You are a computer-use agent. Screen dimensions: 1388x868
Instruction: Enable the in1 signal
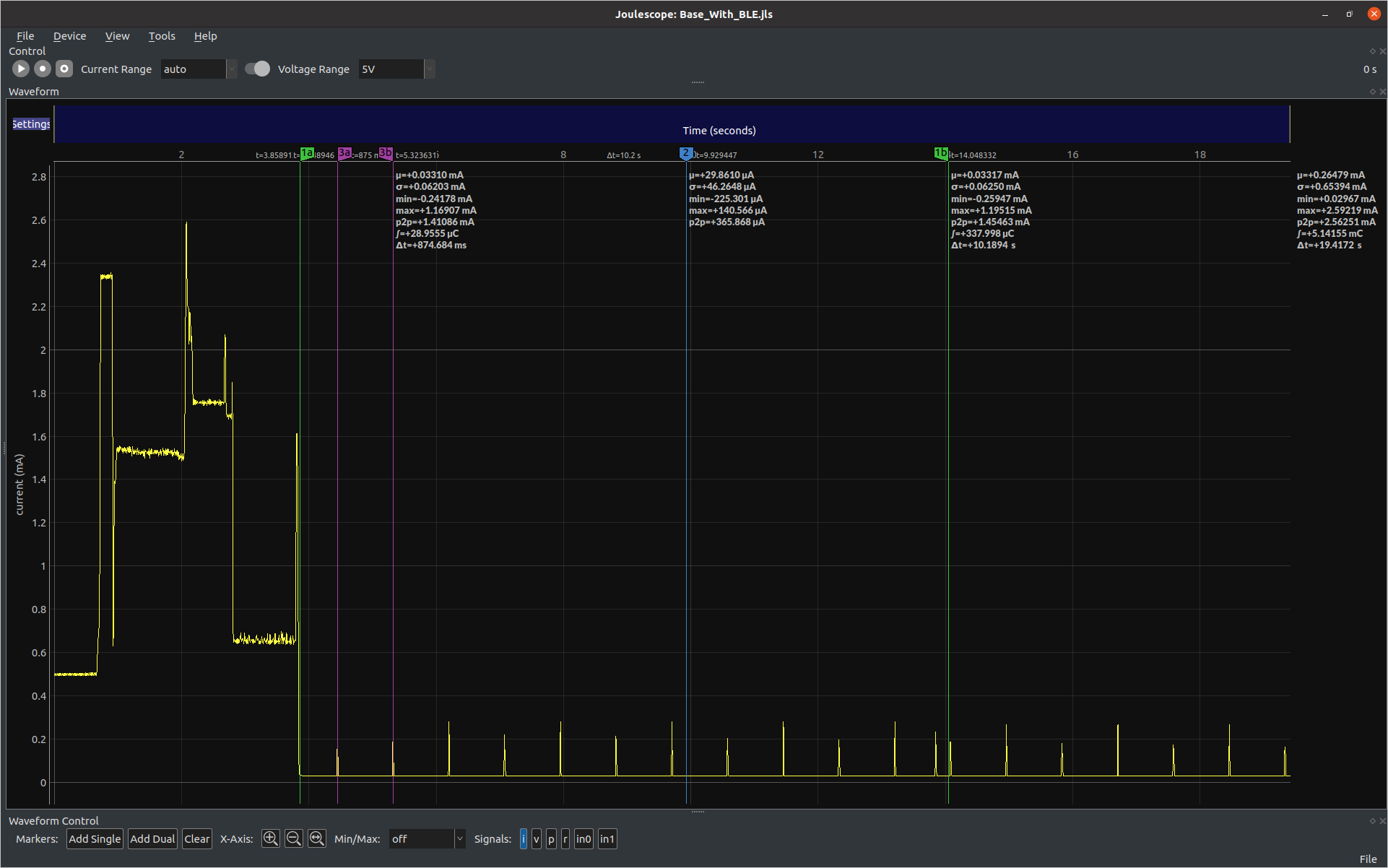(607, 838)
